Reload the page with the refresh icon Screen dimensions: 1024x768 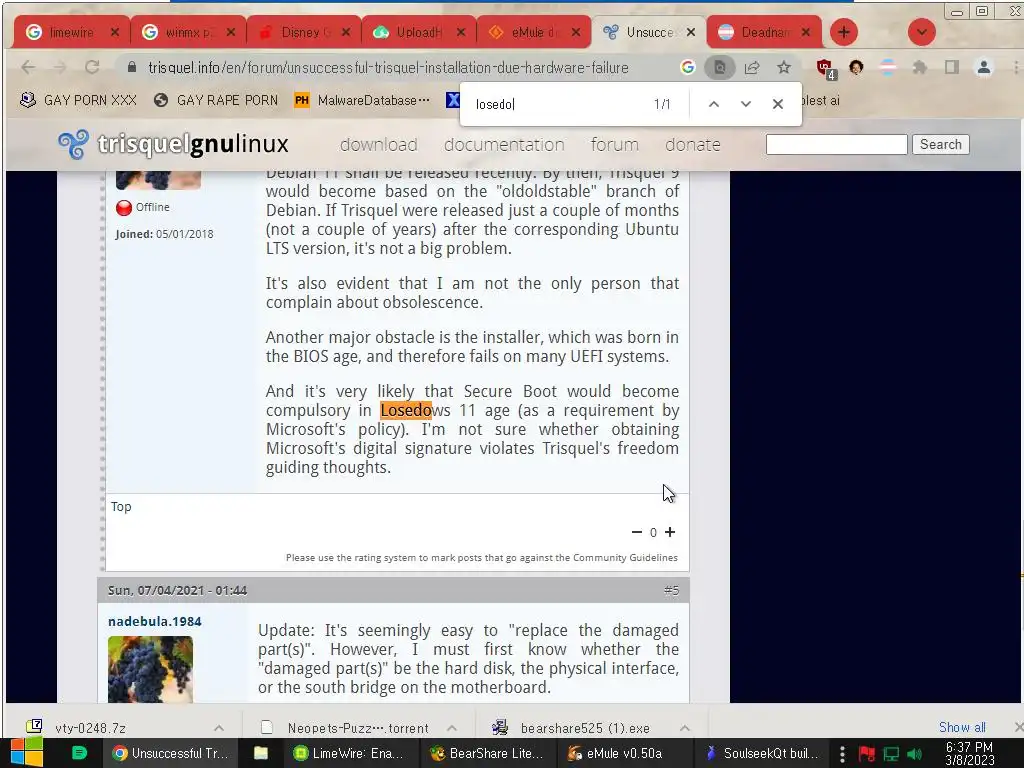92,67
